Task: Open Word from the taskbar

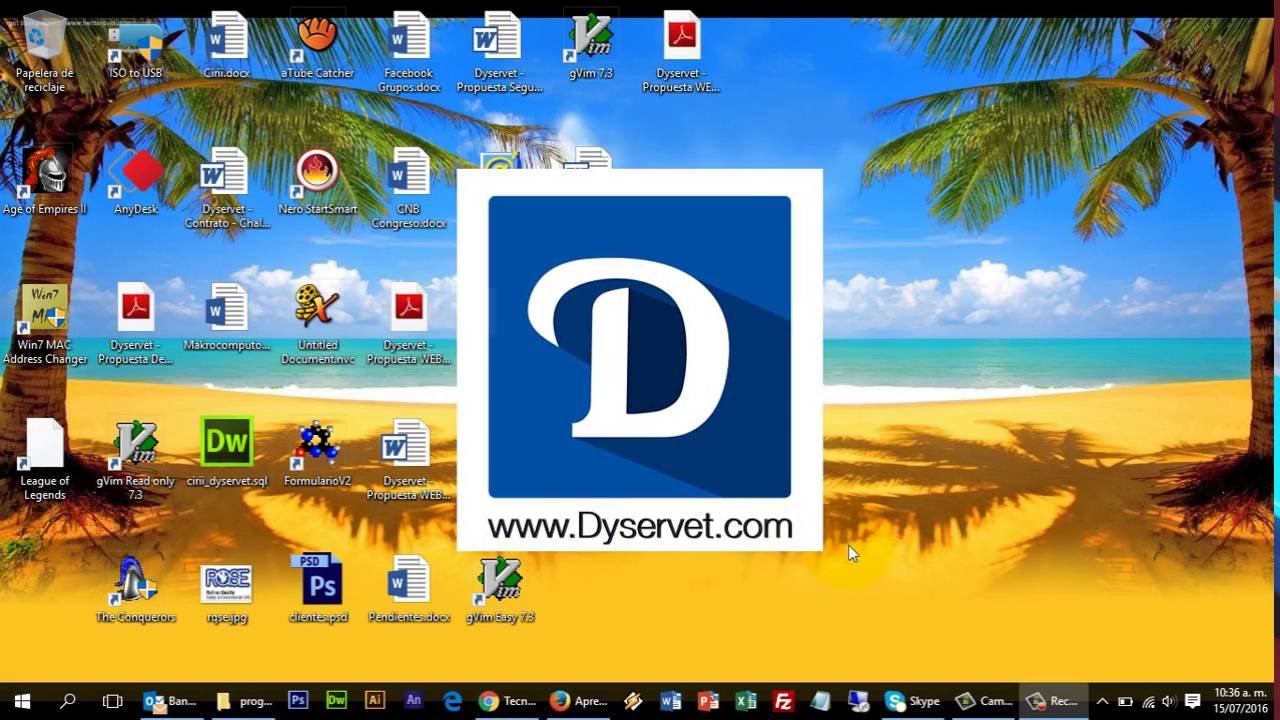Action: 670,701
